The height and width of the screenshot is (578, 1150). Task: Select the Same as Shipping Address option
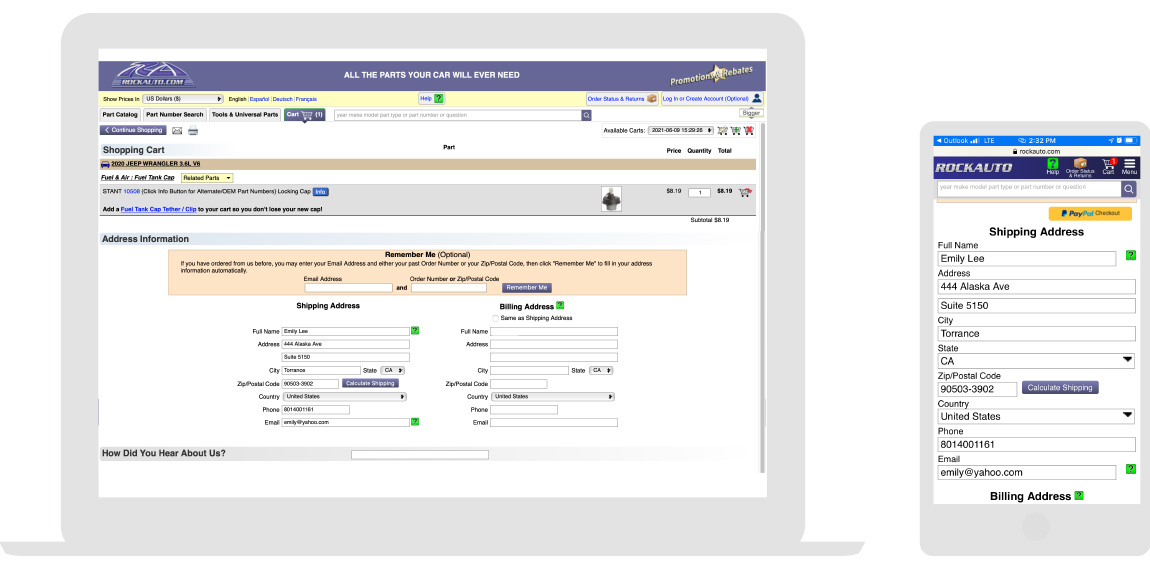click(x=496, y=318)
